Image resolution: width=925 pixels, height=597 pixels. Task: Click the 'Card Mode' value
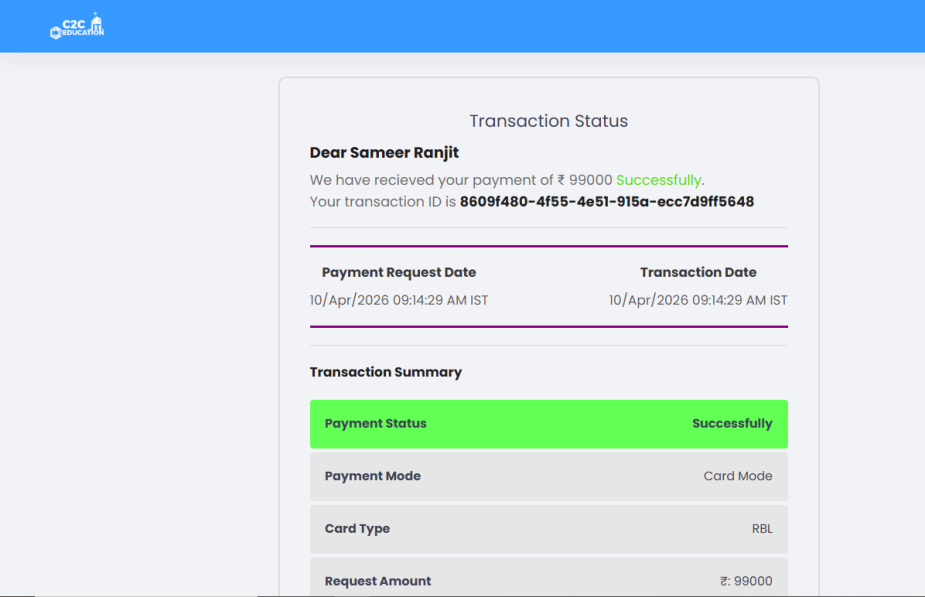pos(737,476)
